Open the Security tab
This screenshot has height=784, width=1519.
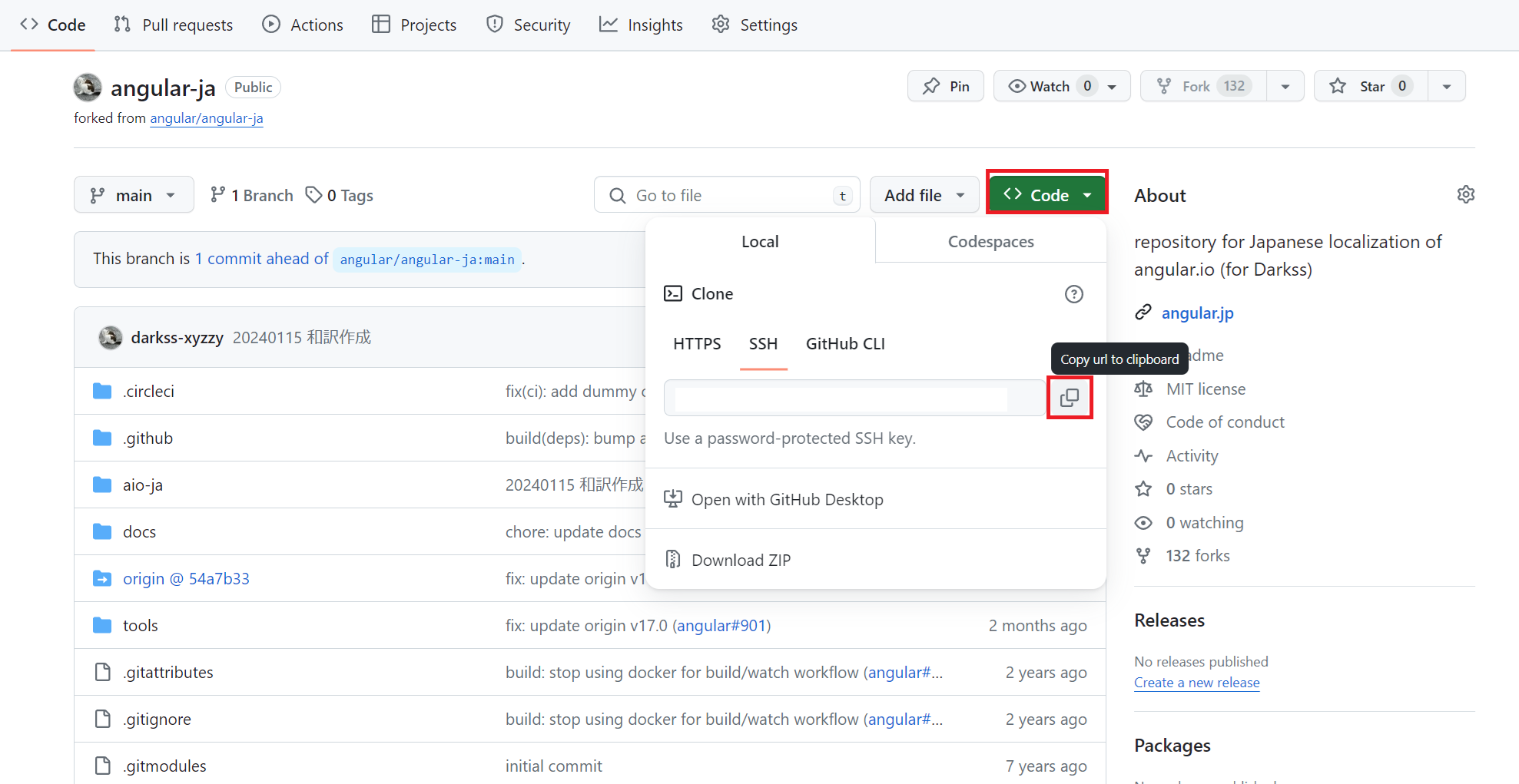point(528,25)
